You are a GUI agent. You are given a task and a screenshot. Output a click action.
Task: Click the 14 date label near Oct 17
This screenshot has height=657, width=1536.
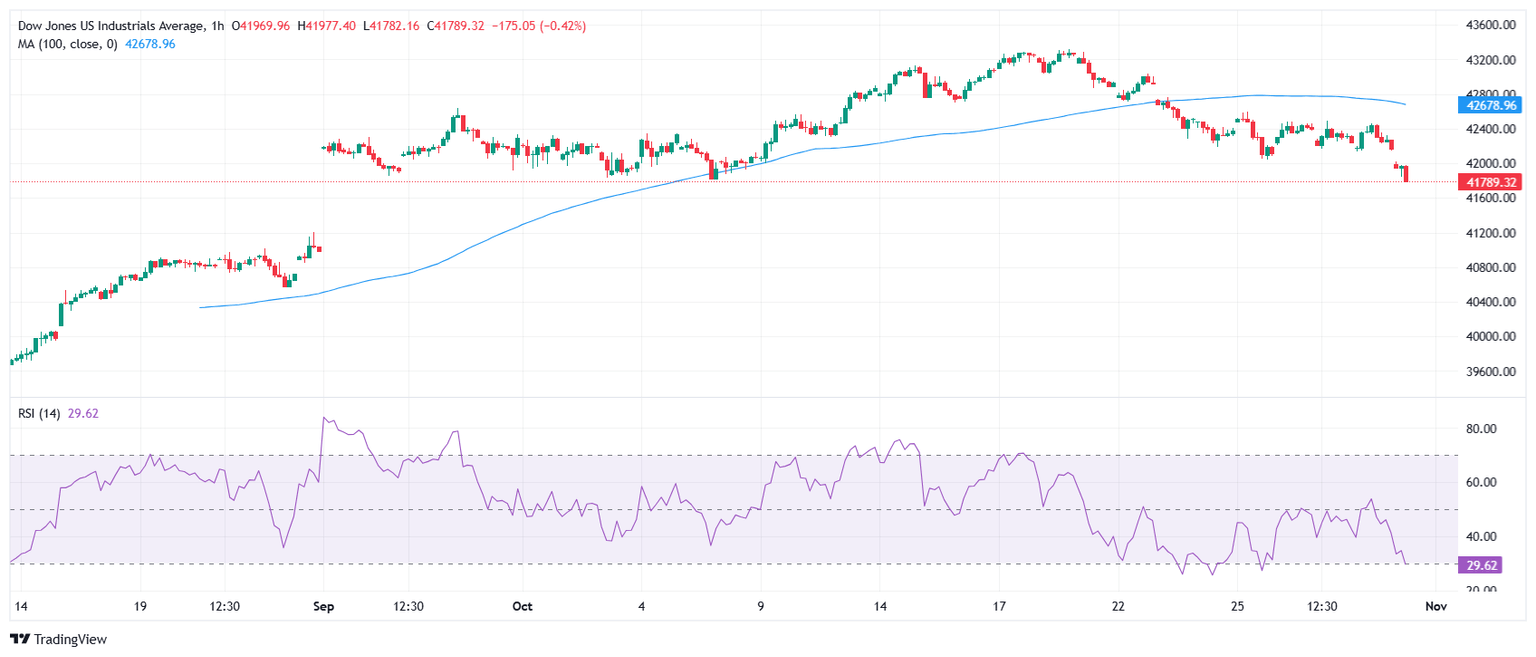[x=879, y=607]
